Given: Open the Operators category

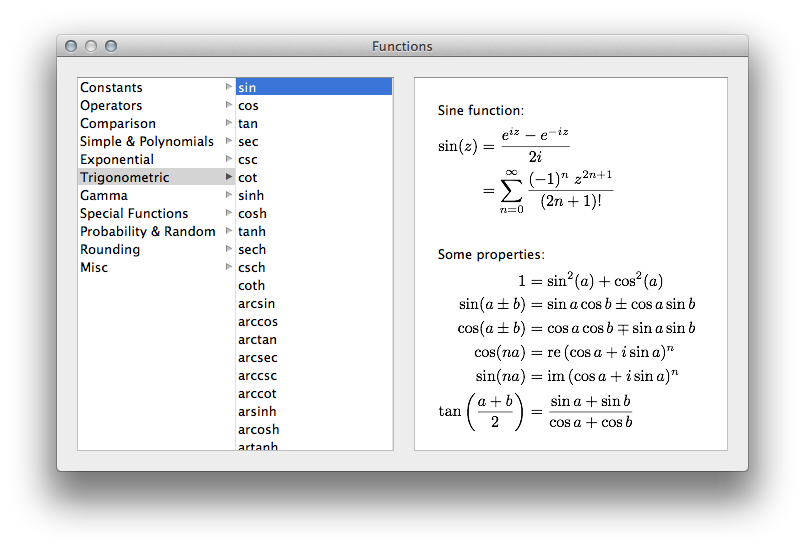Looking at the screenshot, I should pyautogui.click(x=111, y=106).
